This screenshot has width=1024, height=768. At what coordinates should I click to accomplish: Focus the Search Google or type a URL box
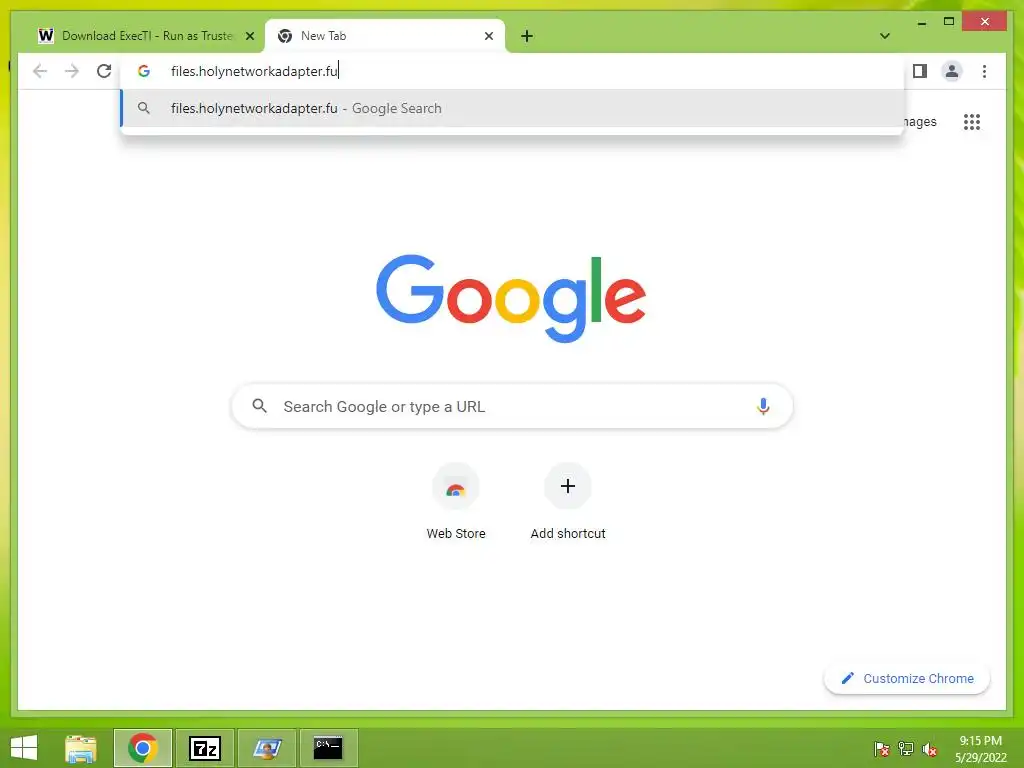point(512,406)
